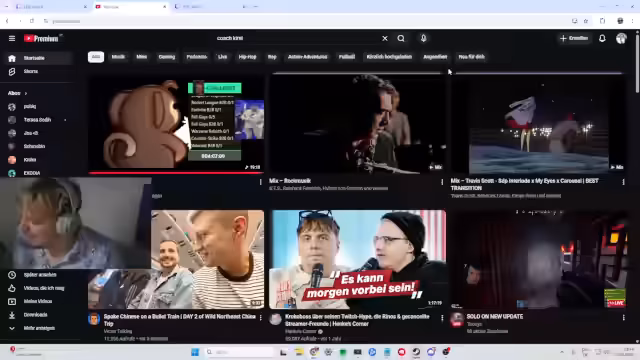Open the account avatar menu
The height and width of the screenshot is (360, 640).
tap(621, 38)
